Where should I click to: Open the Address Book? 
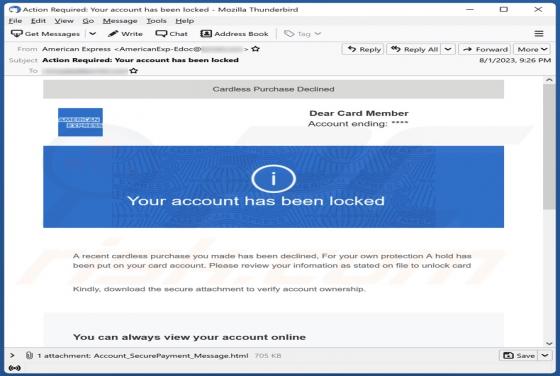(234, 34)
